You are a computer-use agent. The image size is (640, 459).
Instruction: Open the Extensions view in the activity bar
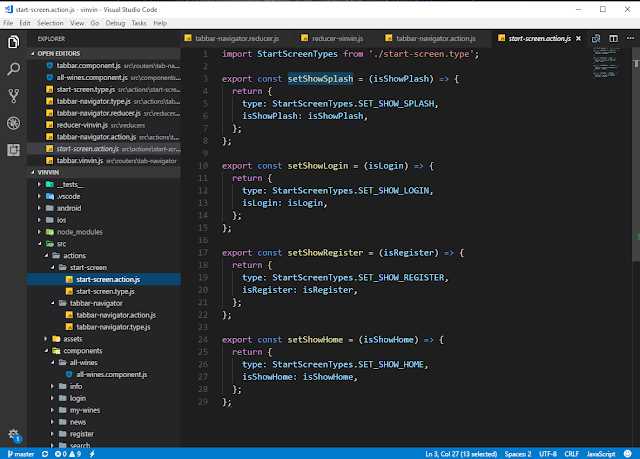[13, 150]
